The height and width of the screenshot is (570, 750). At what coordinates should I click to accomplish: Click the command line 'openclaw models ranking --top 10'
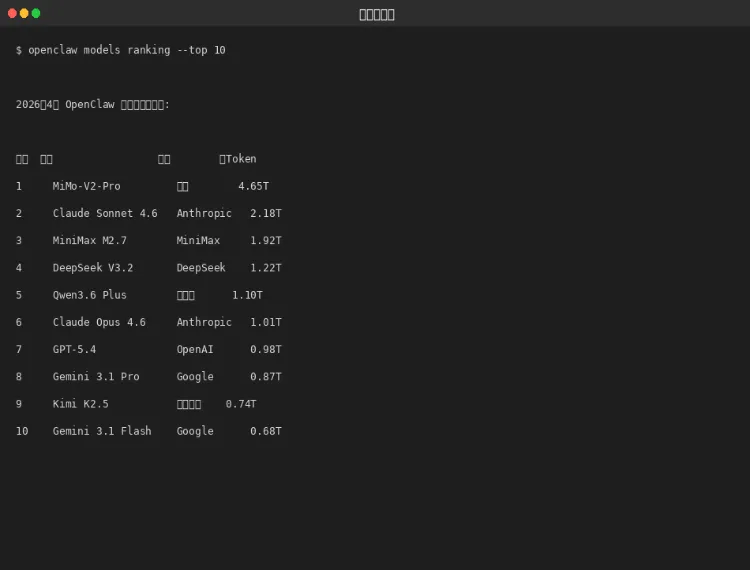pyautogui.click(x=127, y=50)
